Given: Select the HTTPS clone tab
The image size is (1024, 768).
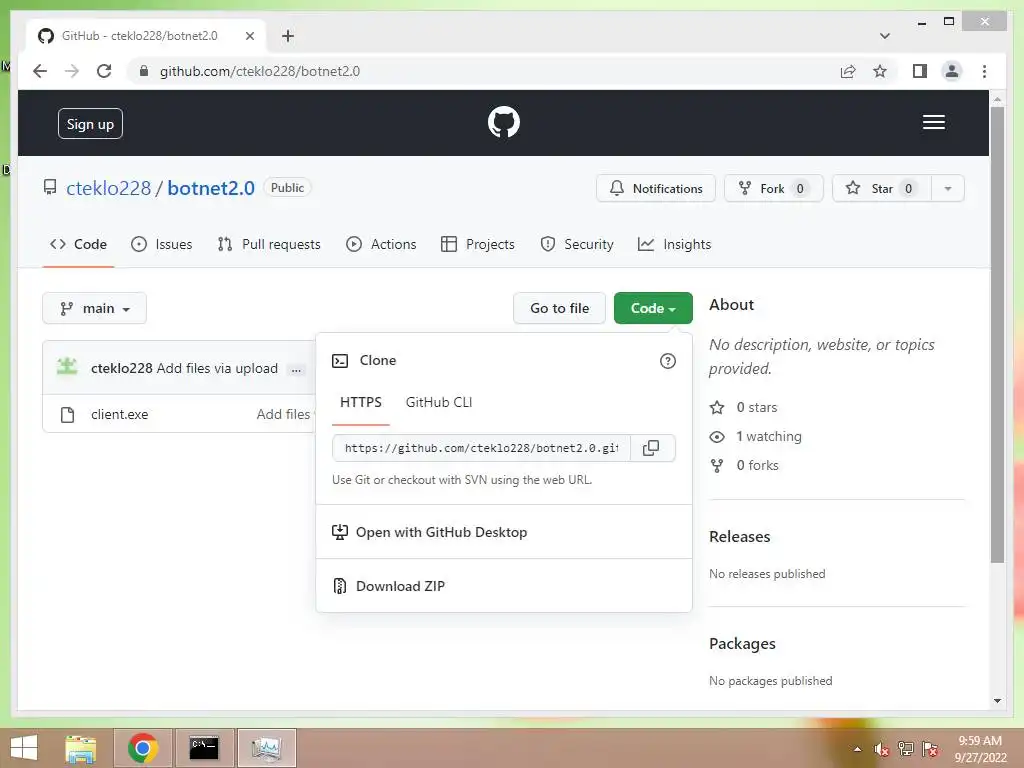Looking at the screenshot, I should tap(360, 402).
